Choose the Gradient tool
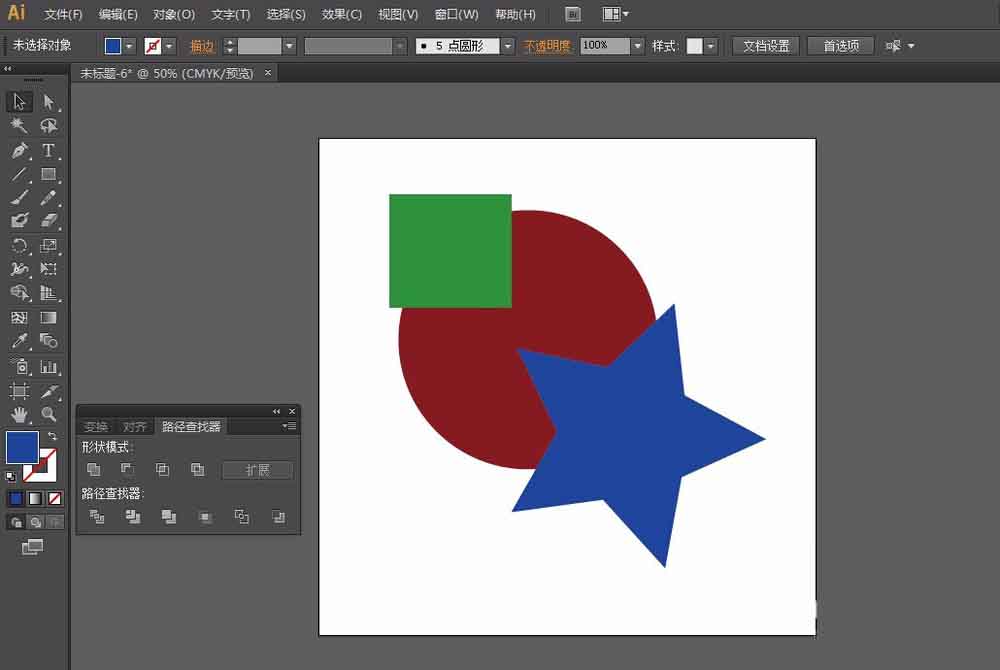This screenshot has height=670, width=1000. (48, 317)
